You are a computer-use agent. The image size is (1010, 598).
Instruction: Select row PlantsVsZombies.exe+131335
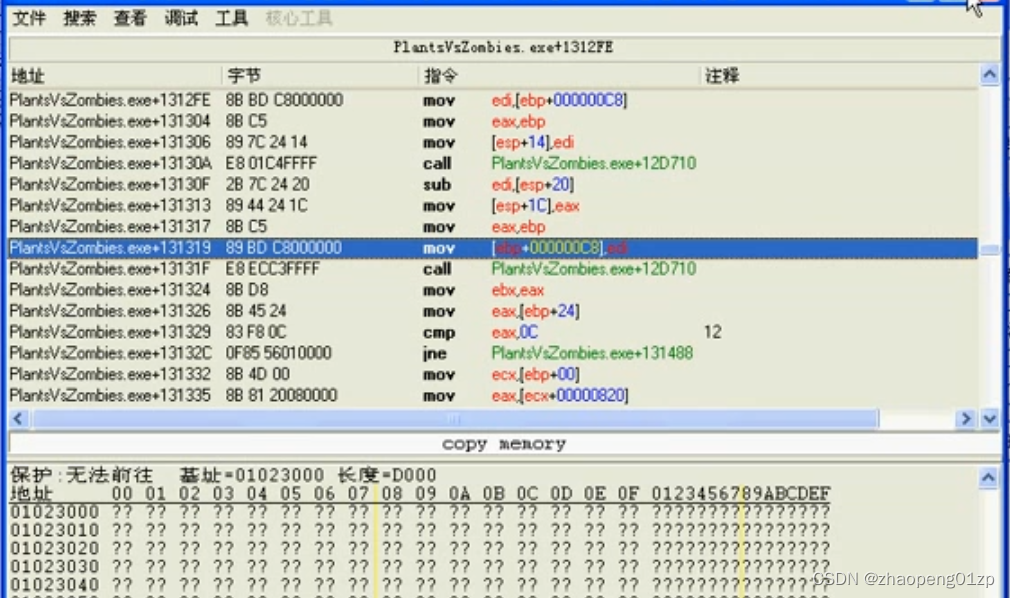[x=493, y=395]
